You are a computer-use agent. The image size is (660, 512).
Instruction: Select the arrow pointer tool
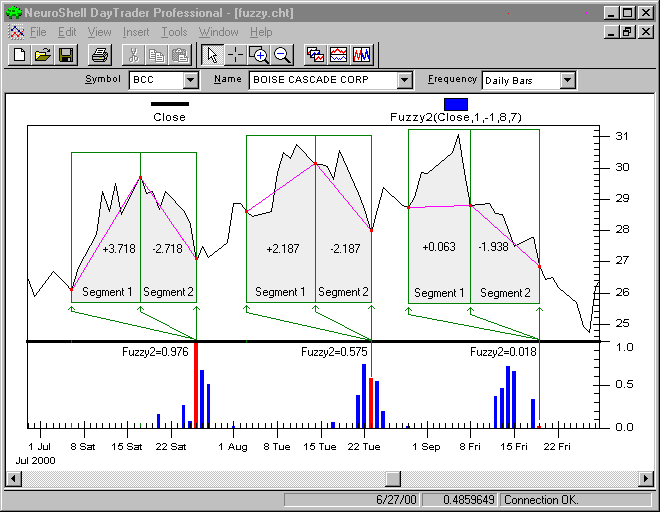[210, 55]
